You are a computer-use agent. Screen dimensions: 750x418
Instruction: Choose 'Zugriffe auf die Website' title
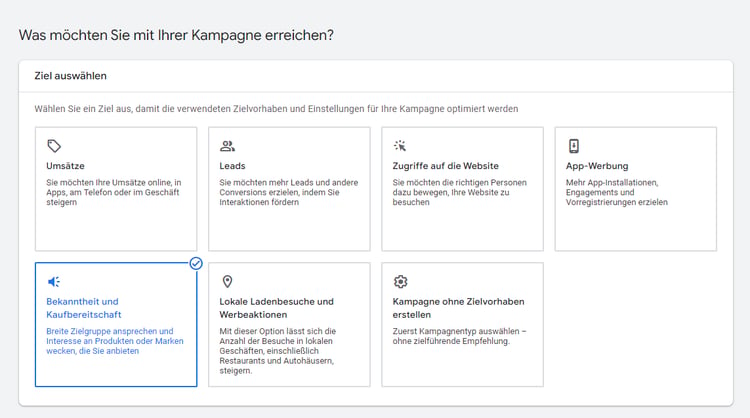pos(445,166)
